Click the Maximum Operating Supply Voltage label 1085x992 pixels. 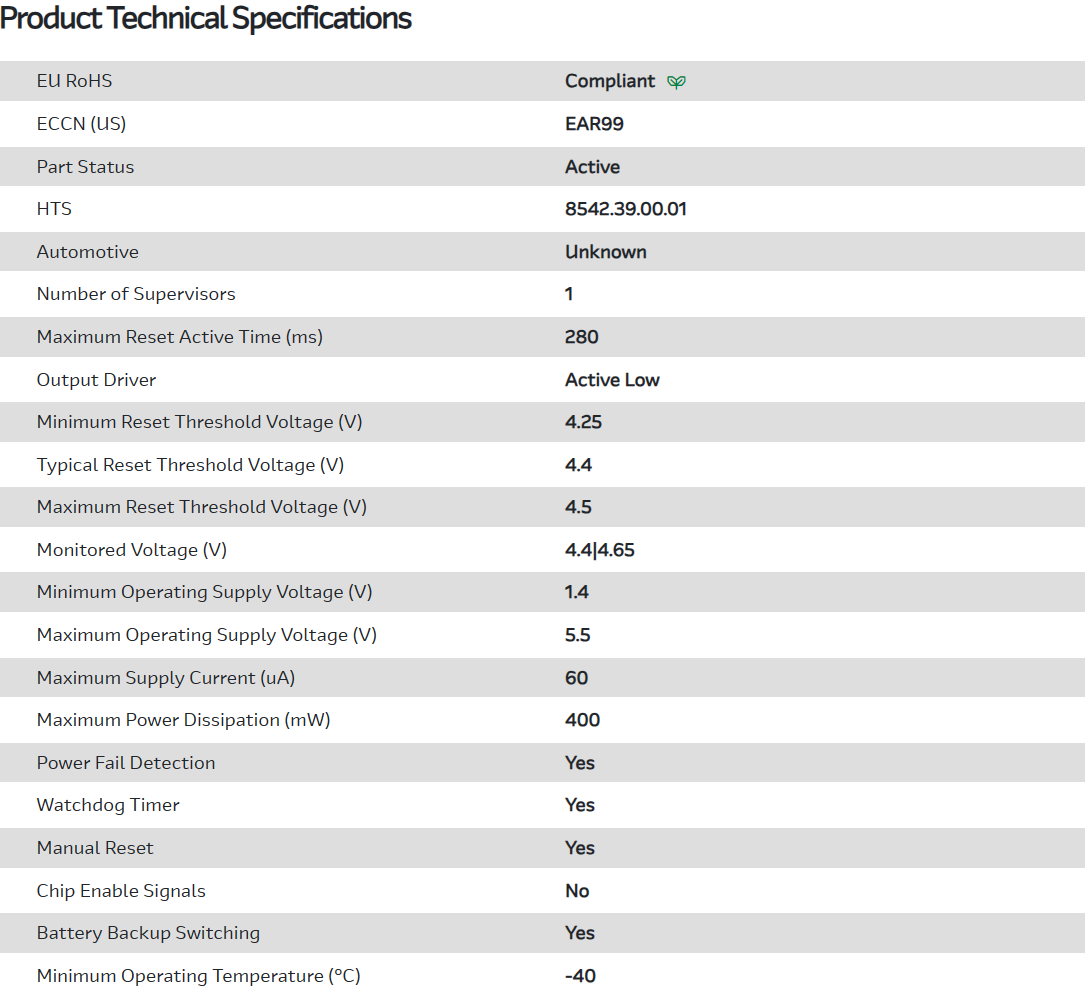coord(206,635)
